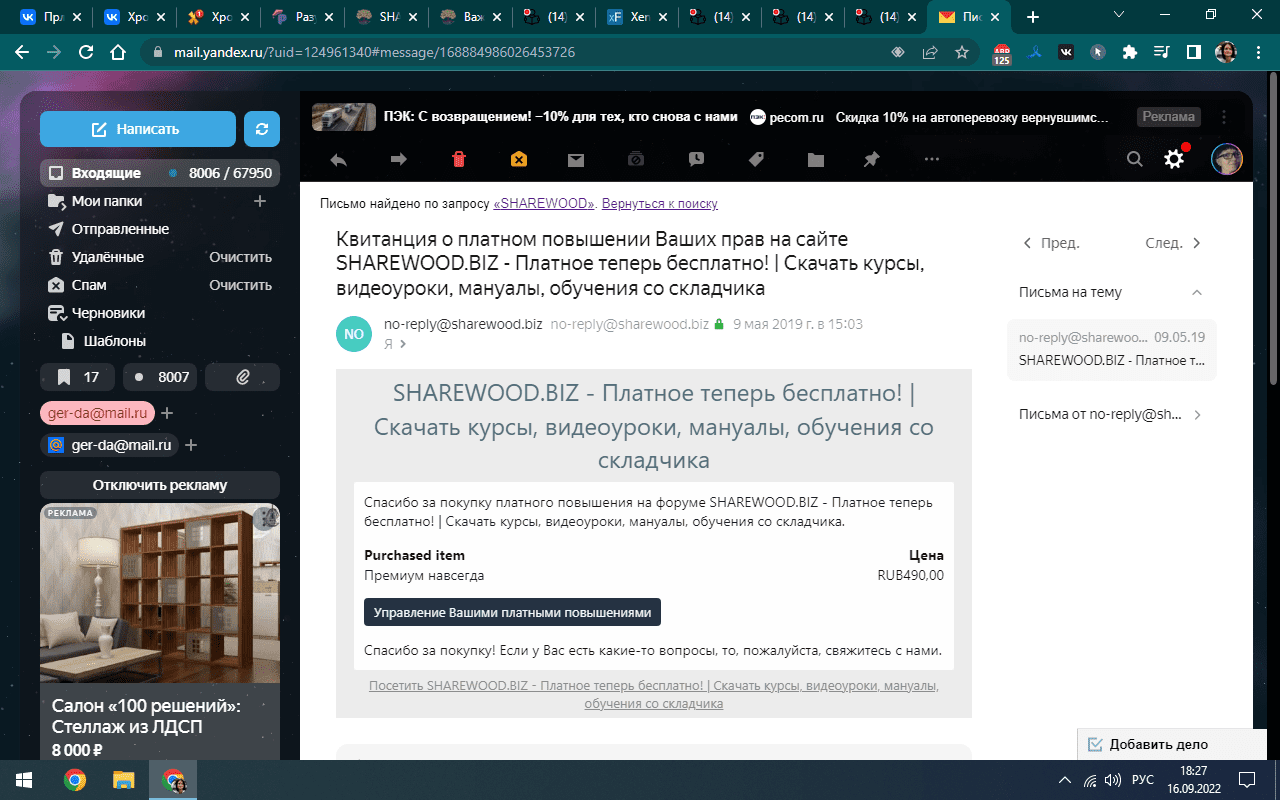Open Yandex Mail settings gear

click(1174, 159)
